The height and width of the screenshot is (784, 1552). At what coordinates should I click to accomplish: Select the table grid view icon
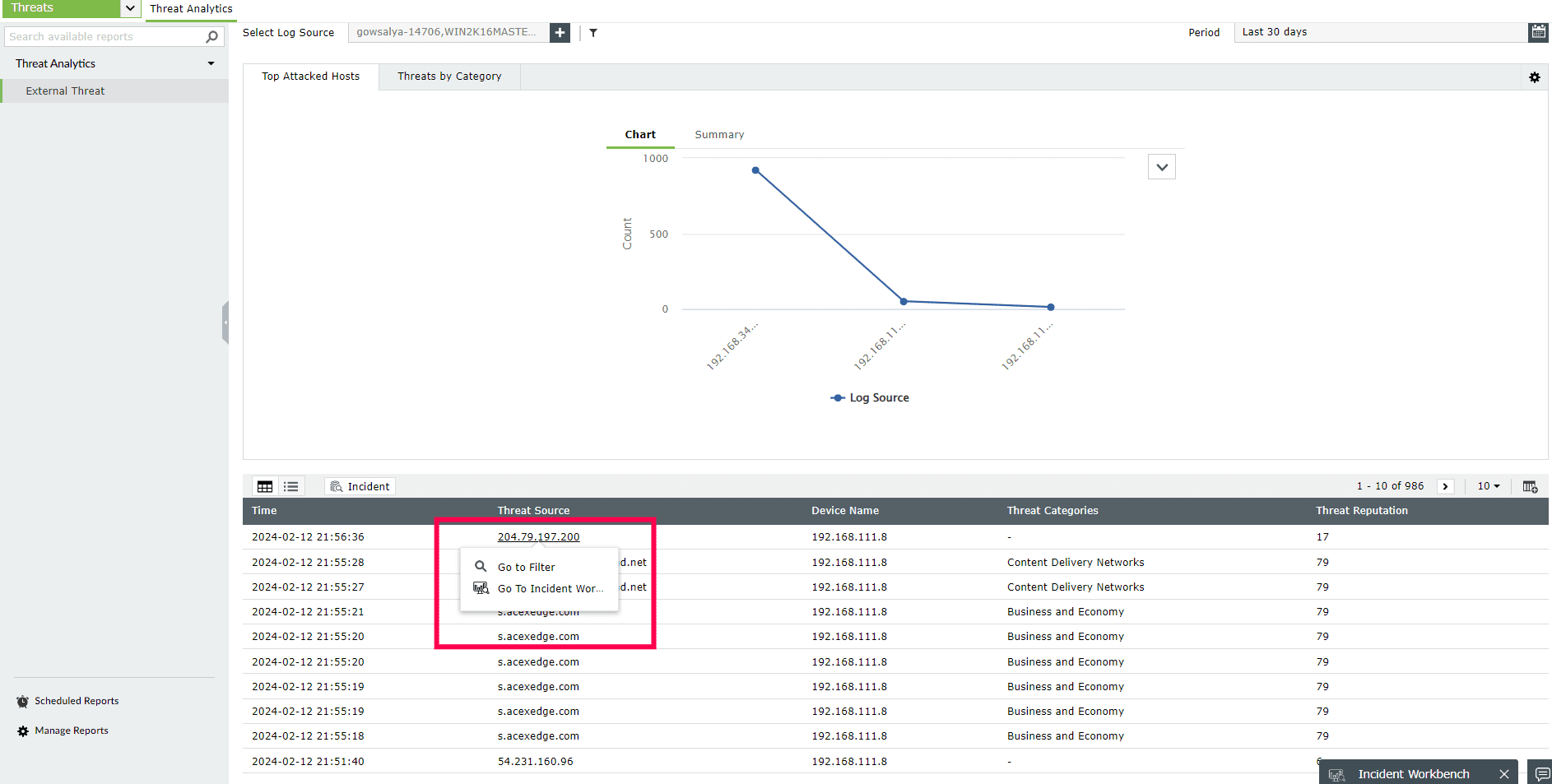[x=264, y=486]
